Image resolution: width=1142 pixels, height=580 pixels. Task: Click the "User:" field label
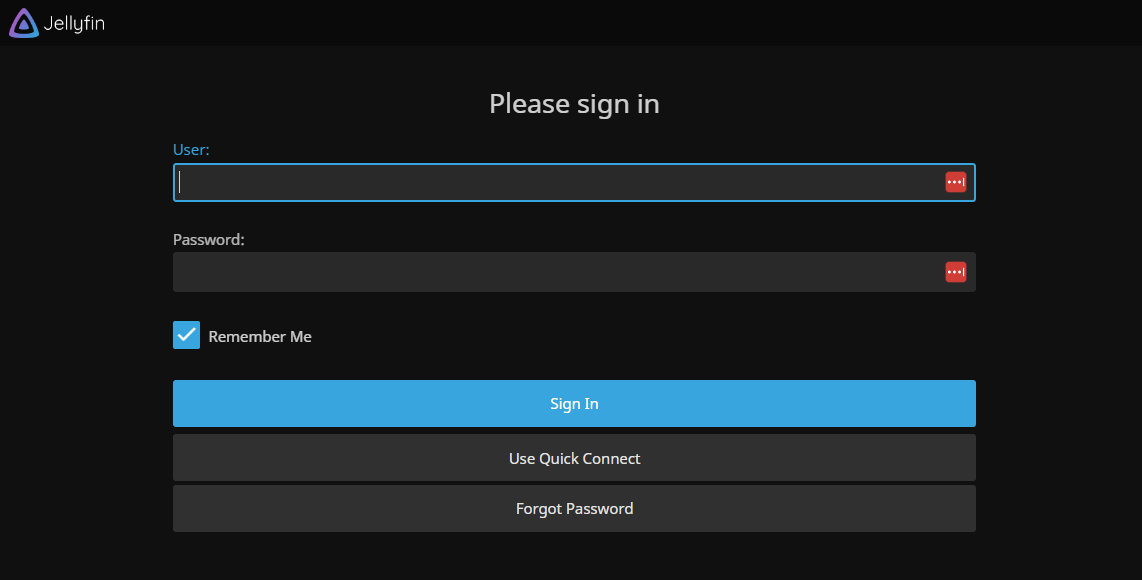tap(191, 150)
